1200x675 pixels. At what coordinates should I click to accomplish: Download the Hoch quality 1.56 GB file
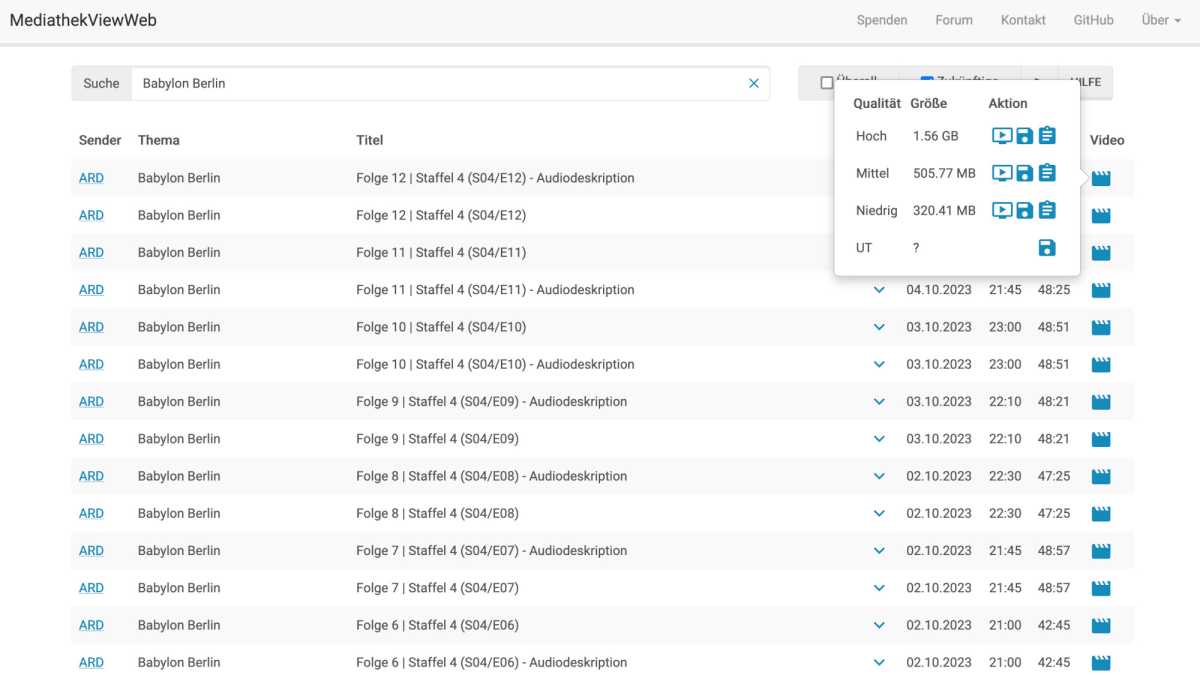(x=1024, y=136)
